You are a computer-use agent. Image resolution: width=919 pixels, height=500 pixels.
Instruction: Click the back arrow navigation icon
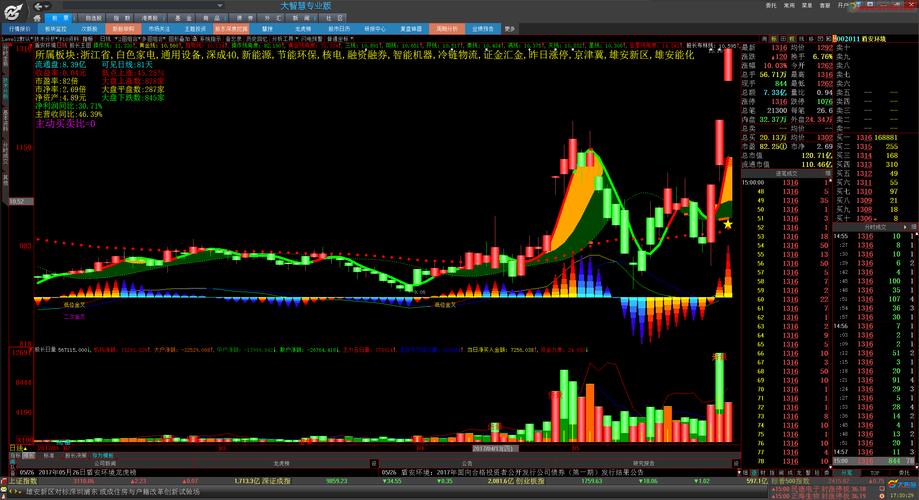[37, 6]
